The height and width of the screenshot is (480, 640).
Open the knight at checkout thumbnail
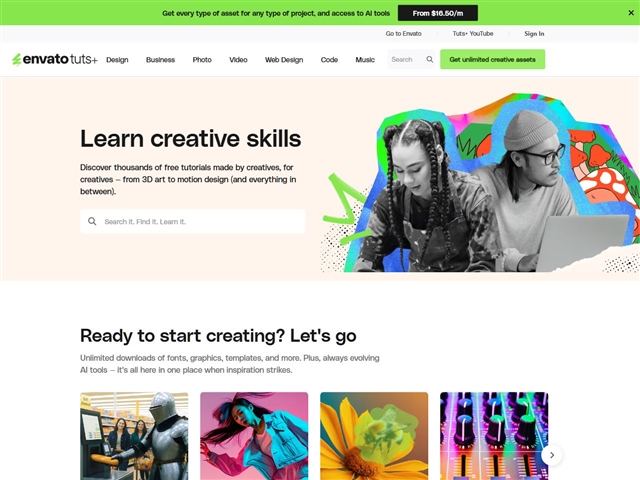click(x=134, y=436)
